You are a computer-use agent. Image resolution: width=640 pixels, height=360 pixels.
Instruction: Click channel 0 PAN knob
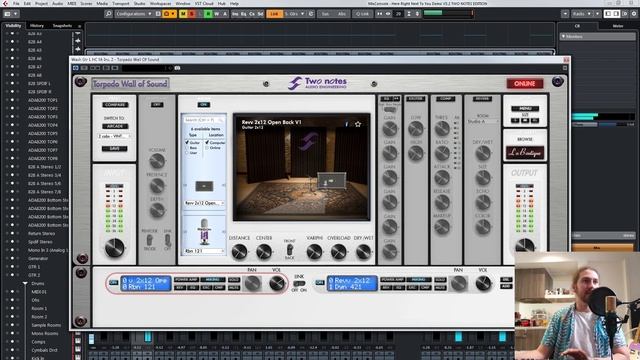[x=252, y=283]
